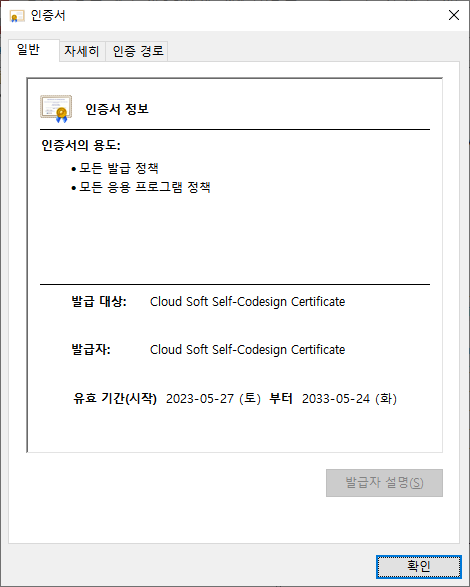Open the 자세히 tab
The image size is (470, 587).
coord(82,51)
